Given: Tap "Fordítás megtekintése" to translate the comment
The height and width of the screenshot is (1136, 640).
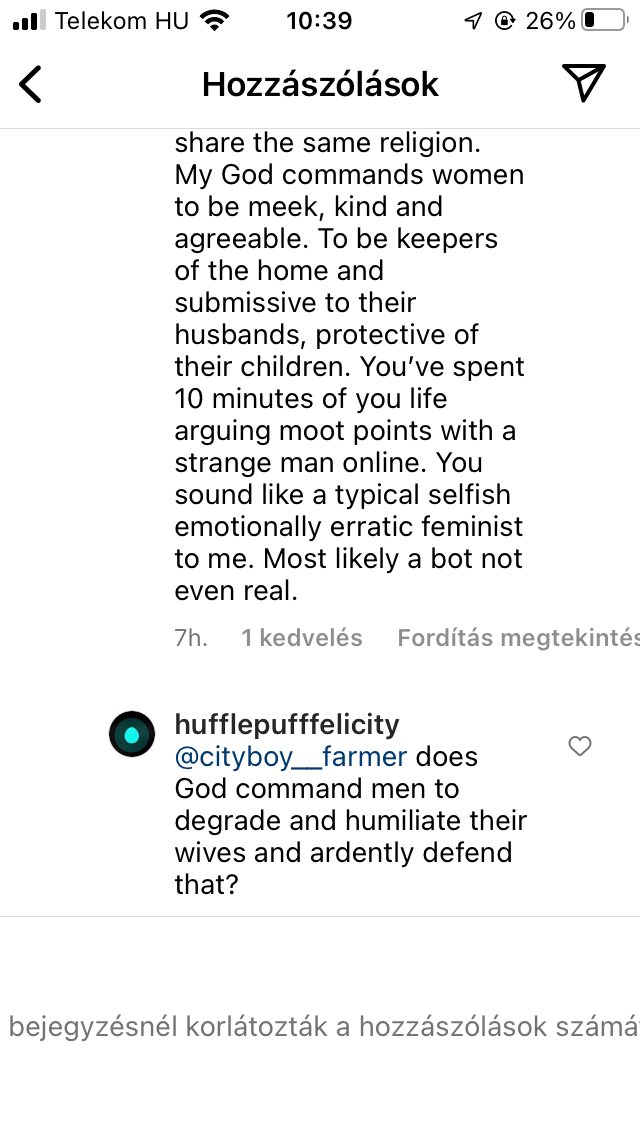Looking at the screenshot, I should coord(517,638).
